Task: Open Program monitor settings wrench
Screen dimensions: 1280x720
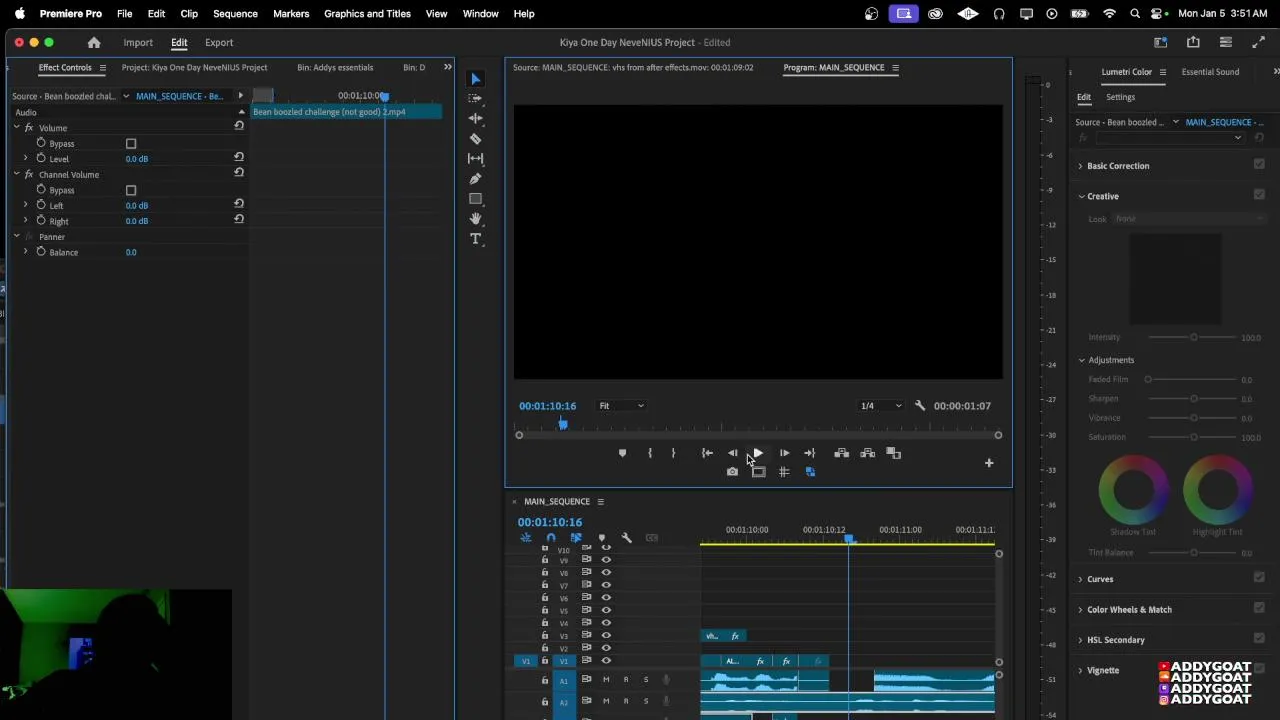Action: (920, 406)
